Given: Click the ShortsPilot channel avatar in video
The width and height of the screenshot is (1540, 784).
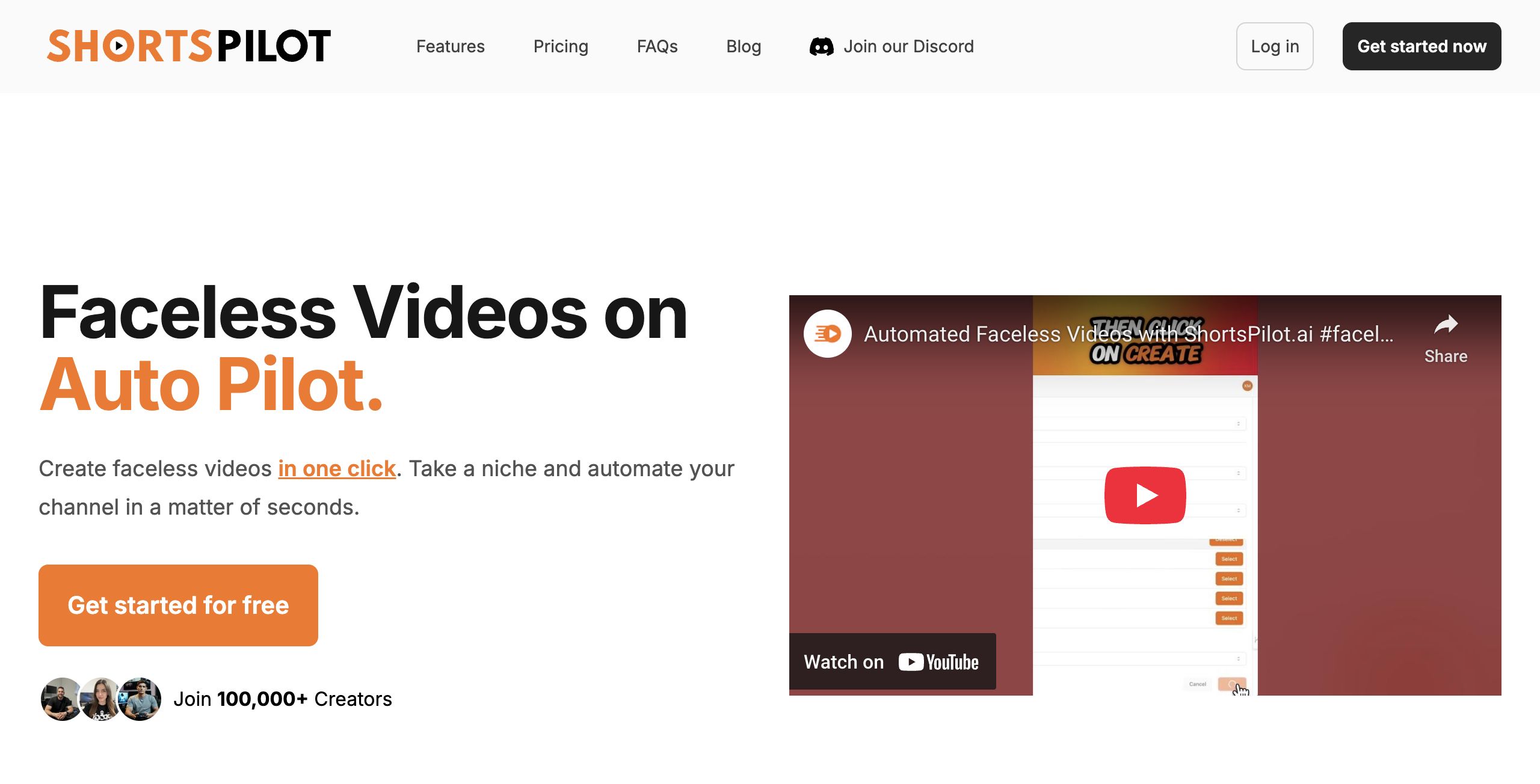Looking at the screenshot, I should point(827,334).
